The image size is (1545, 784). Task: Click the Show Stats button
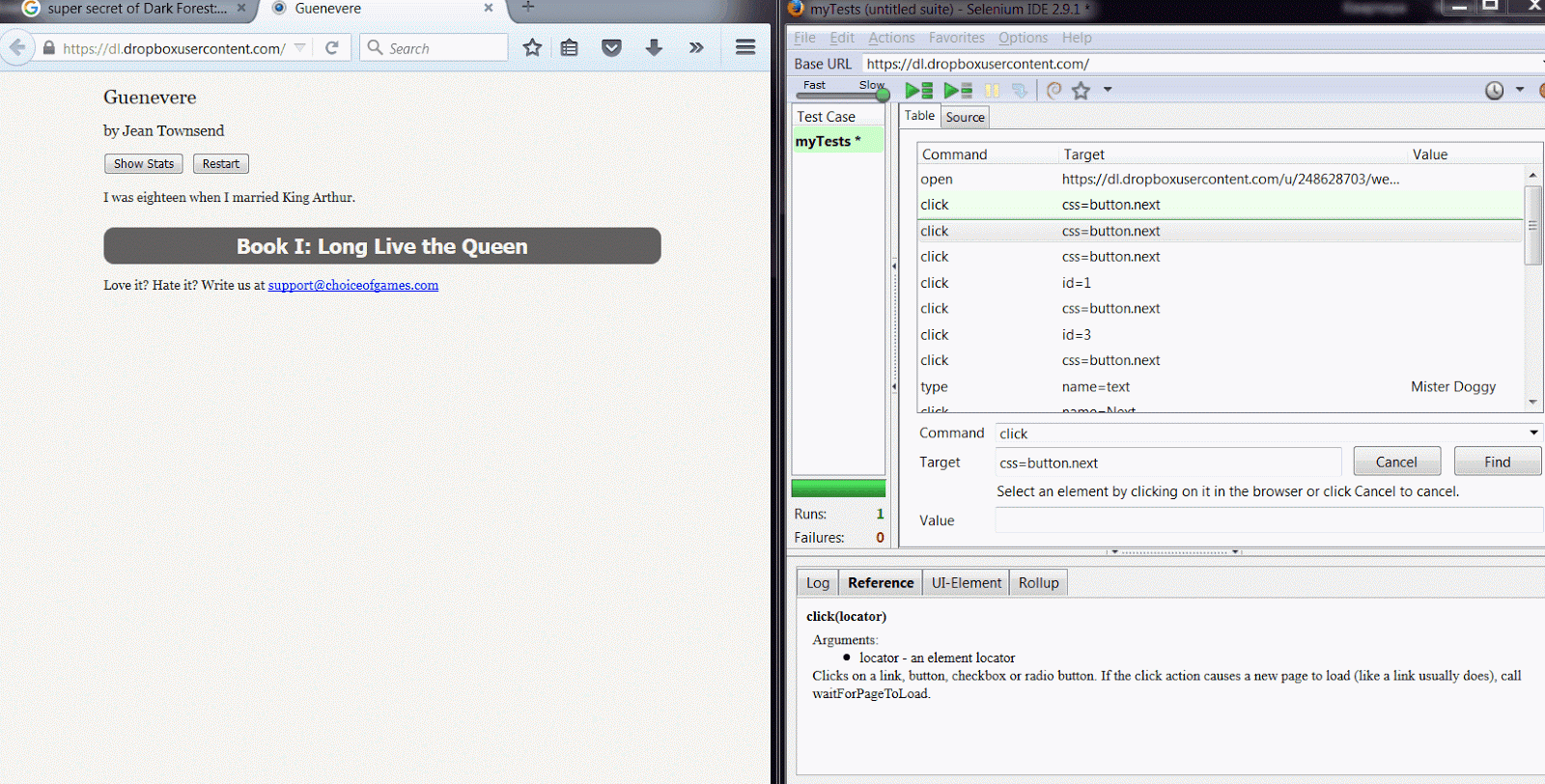click(x=144, y=164)
